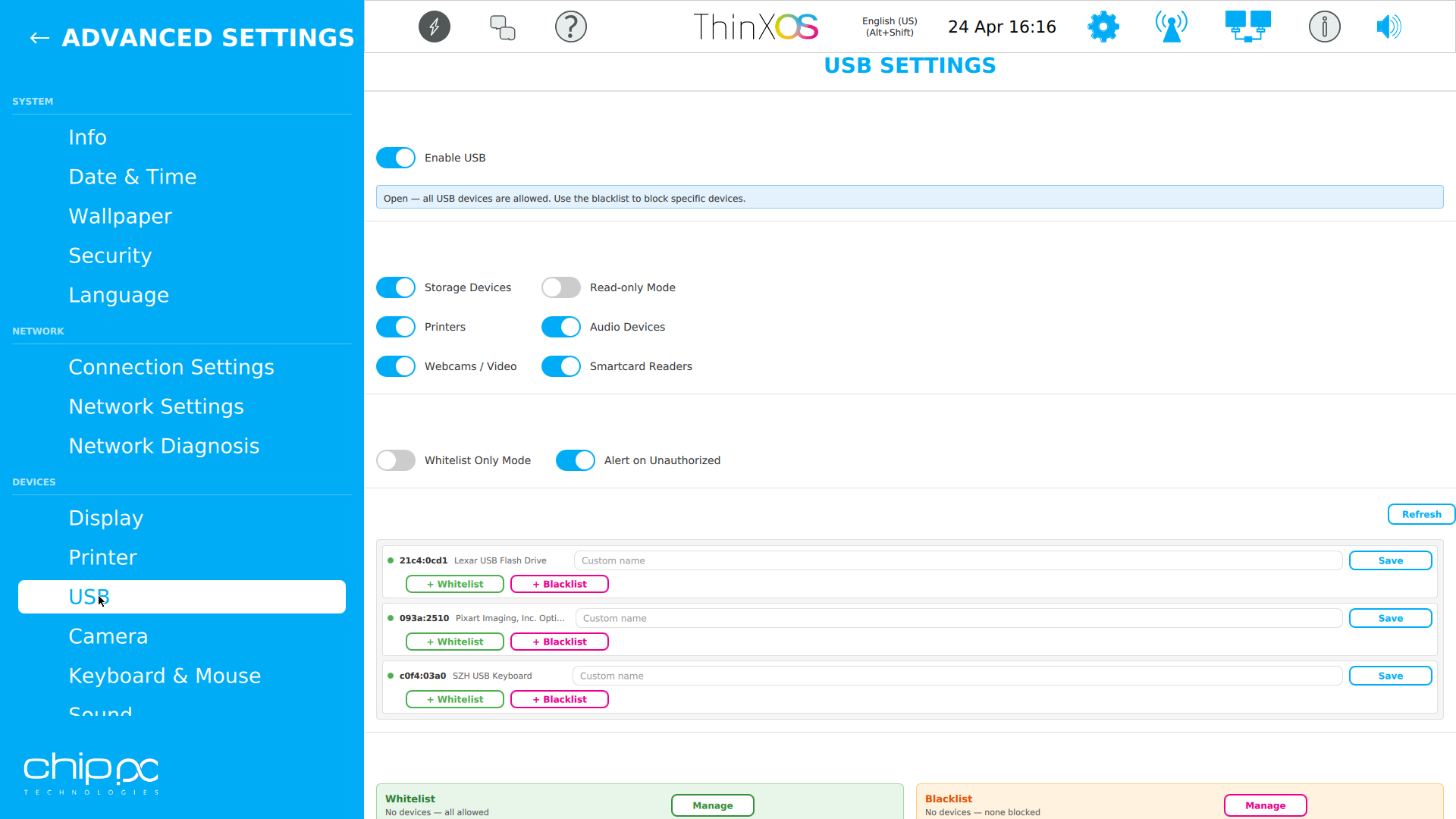Enable Whitelist Only Mode
Image resolution: width=1456 pixels, height=819 pixels.
(x=395, y=460)
